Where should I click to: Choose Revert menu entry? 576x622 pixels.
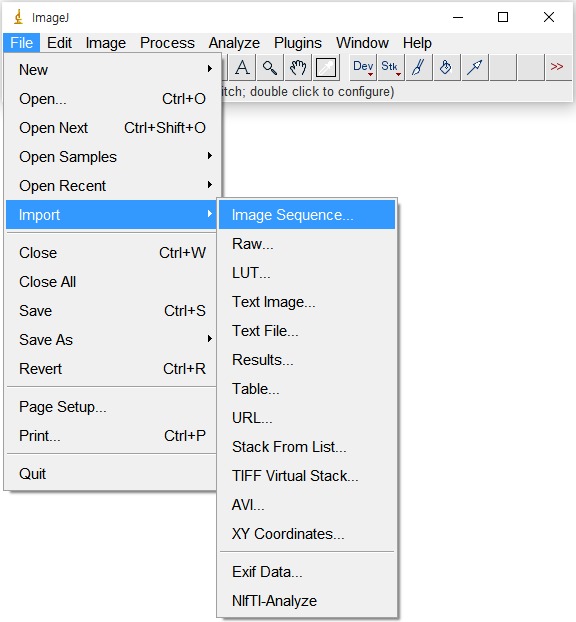point(112,369)
